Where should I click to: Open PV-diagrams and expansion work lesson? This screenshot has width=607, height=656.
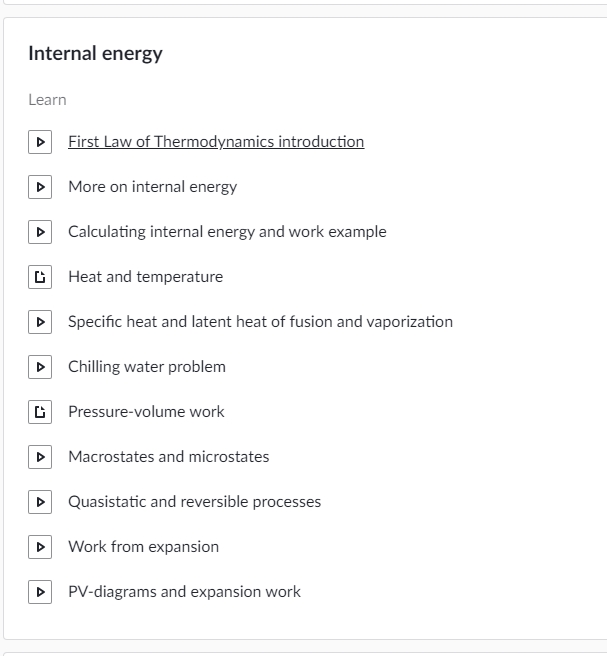(x=184, y=592)
